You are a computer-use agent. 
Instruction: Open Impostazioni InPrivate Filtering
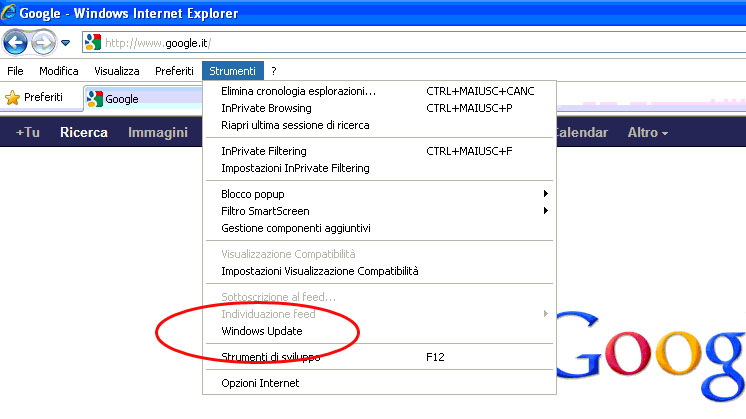click(x=379, y=168)
